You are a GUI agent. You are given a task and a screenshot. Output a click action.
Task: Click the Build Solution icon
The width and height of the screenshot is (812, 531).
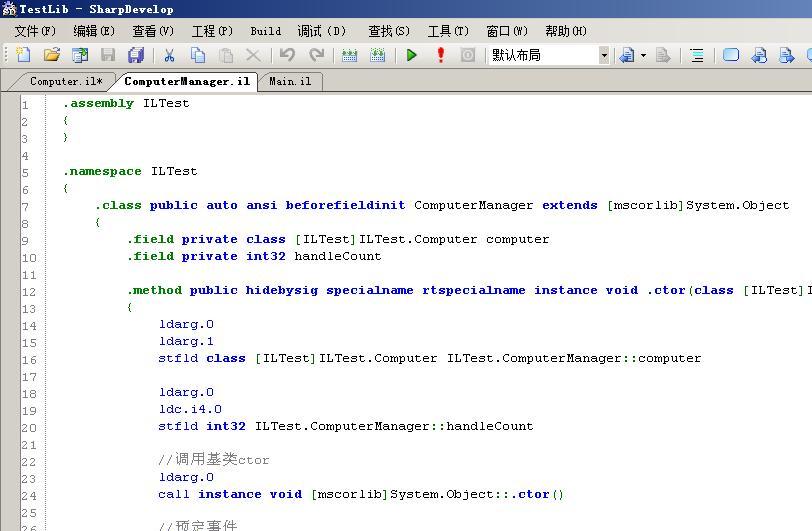click(x=350, y=54)
